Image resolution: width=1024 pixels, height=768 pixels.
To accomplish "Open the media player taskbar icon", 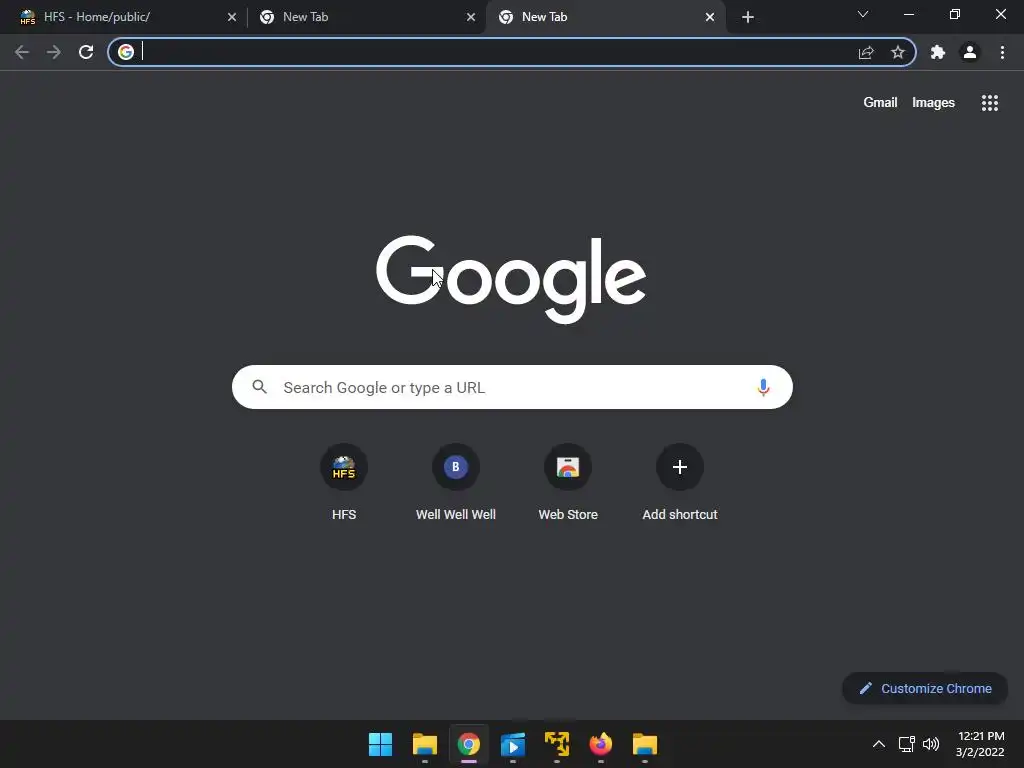I will click(513, 744).
